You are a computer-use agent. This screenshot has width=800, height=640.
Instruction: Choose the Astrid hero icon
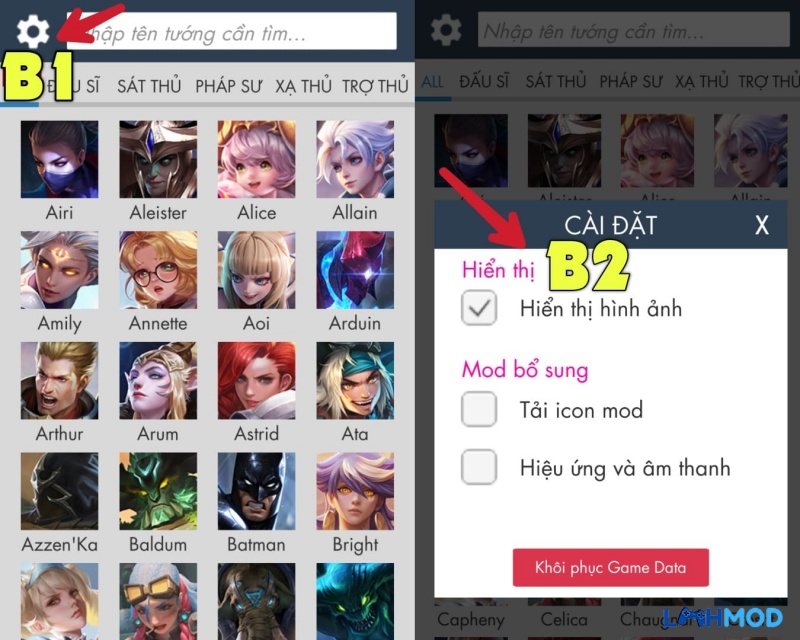point(257,381)
